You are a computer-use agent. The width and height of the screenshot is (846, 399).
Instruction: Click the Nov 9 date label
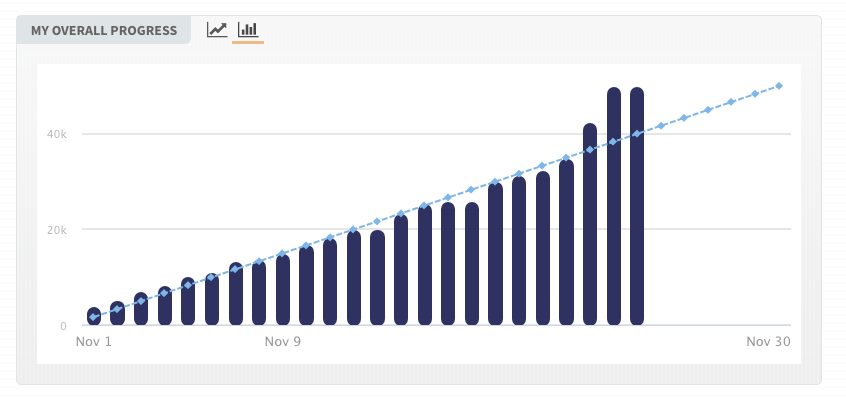pos(283,342)
